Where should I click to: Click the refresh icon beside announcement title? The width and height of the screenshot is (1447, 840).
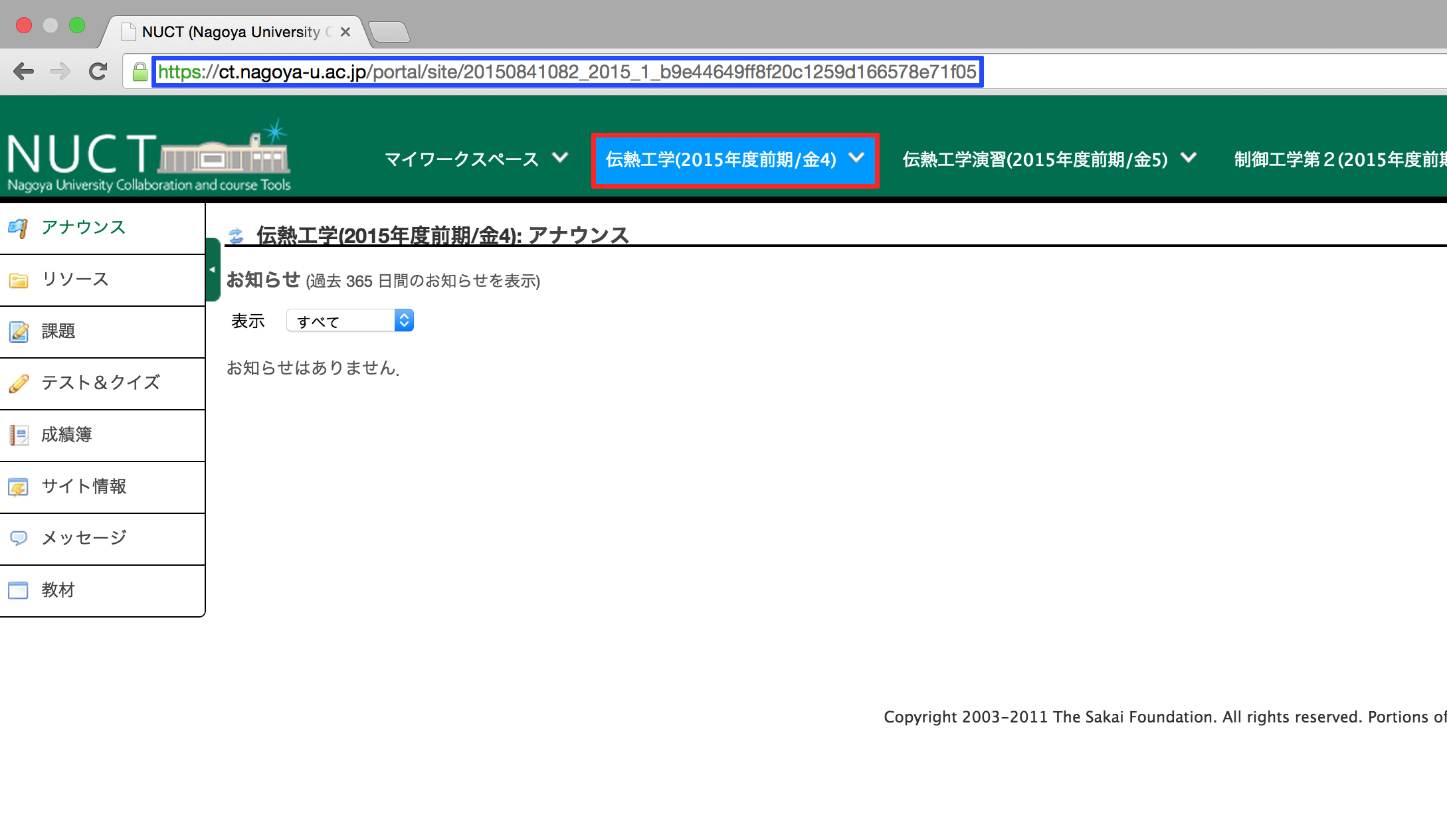[x=236, y=236]
